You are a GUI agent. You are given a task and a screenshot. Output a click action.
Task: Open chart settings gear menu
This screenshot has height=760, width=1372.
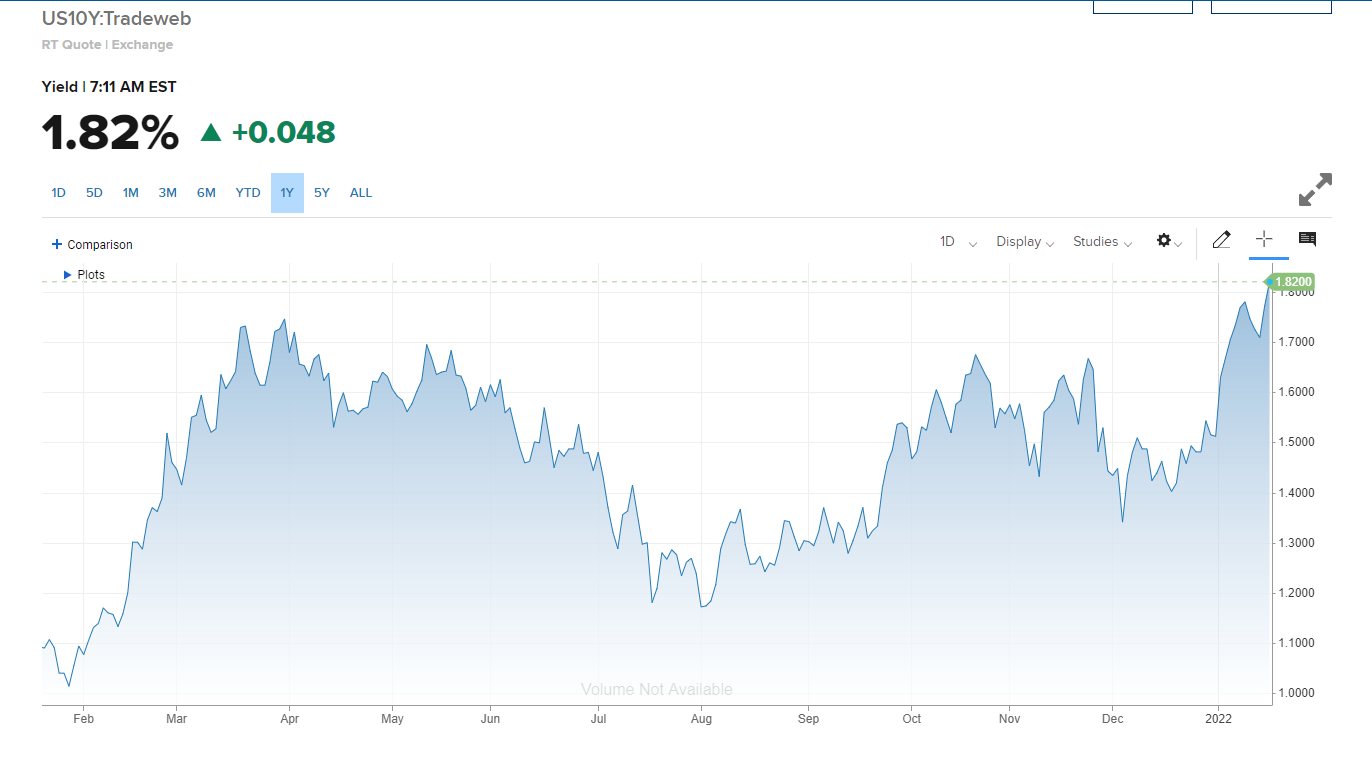1169,241
